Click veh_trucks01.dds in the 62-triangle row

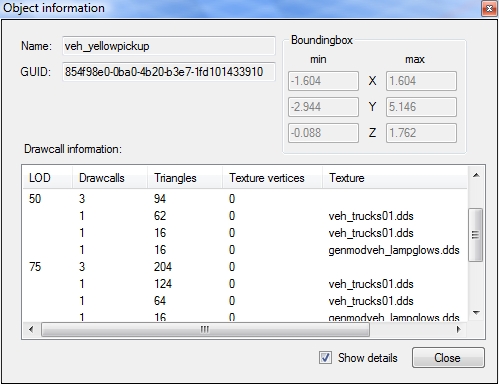(x=371, y=216)
